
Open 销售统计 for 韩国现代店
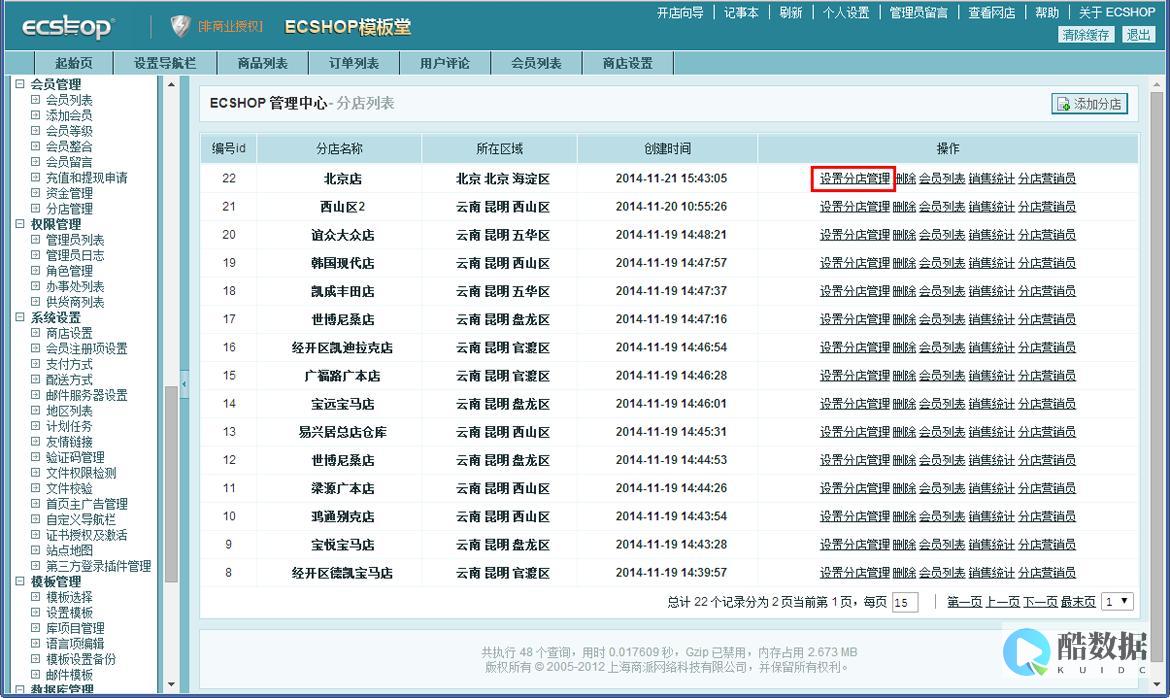[992, 263]
